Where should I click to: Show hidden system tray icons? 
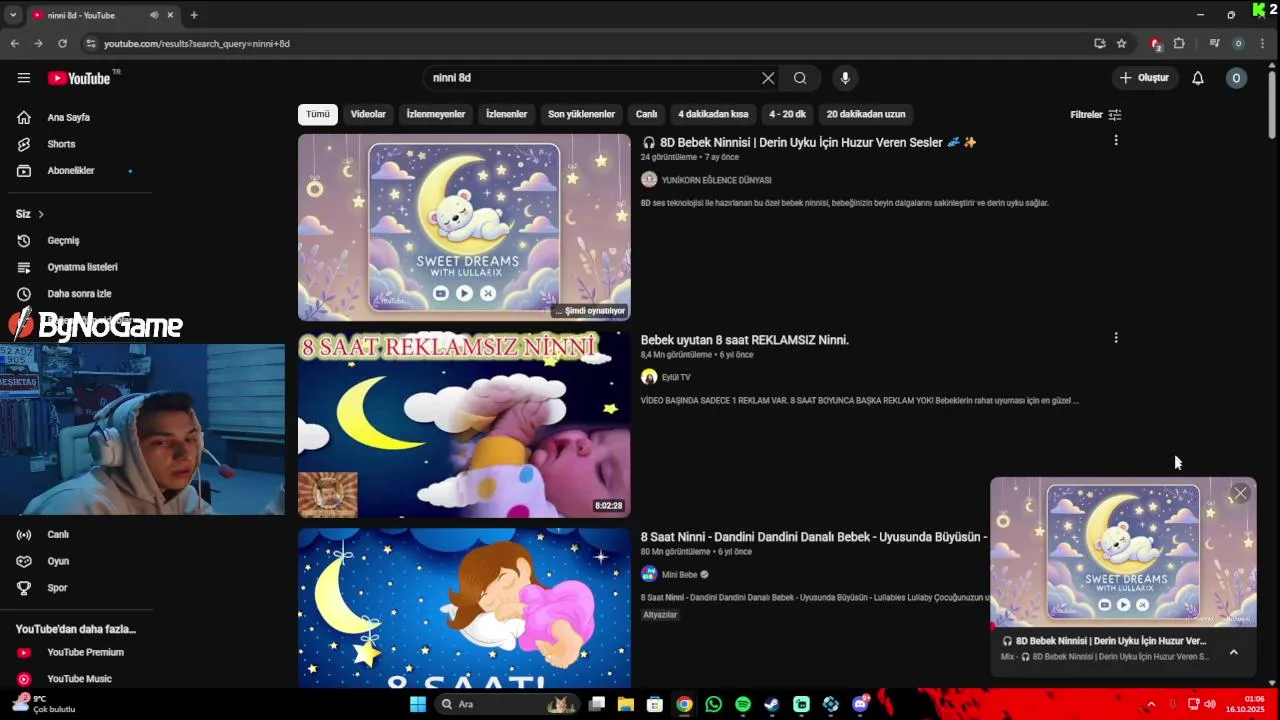point(1150,704)
